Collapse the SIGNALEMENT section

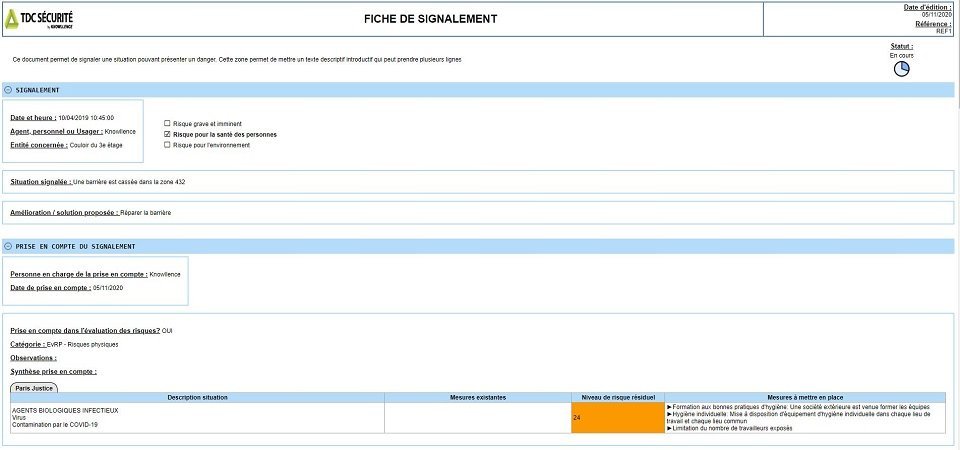(x=8, y=90)
